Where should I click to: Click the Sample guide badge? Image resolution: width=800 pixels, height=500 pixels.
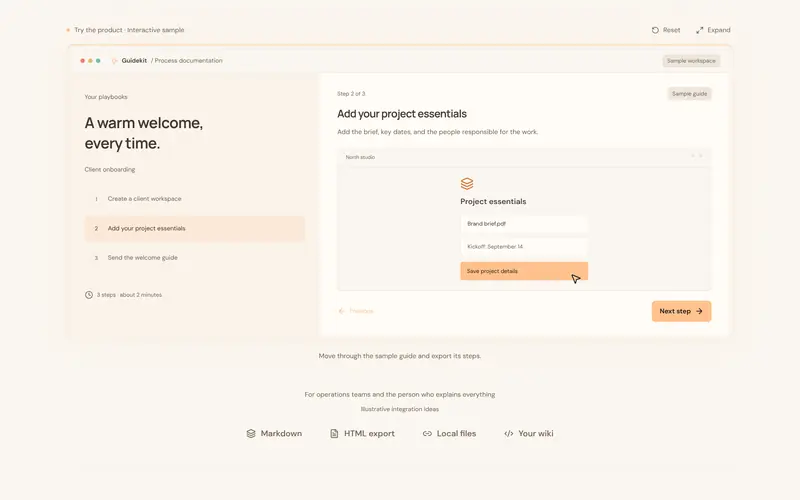click(689, 94)
